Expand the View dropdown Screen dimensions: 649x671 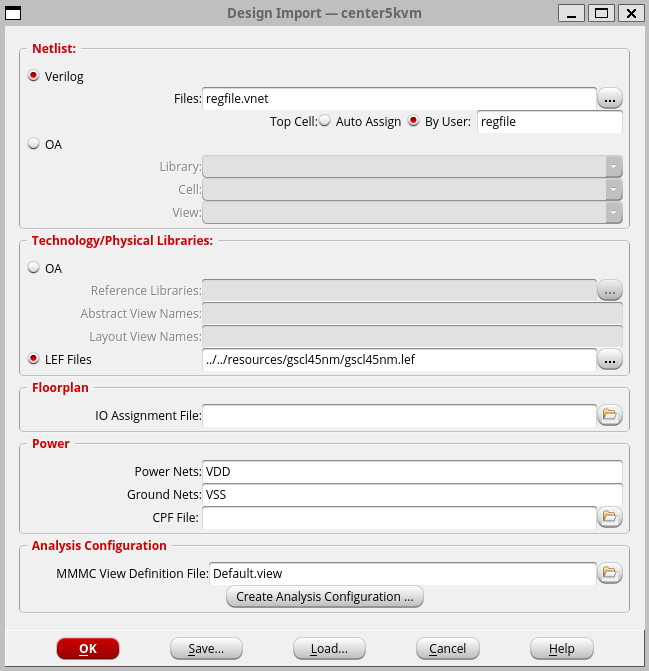614,213
